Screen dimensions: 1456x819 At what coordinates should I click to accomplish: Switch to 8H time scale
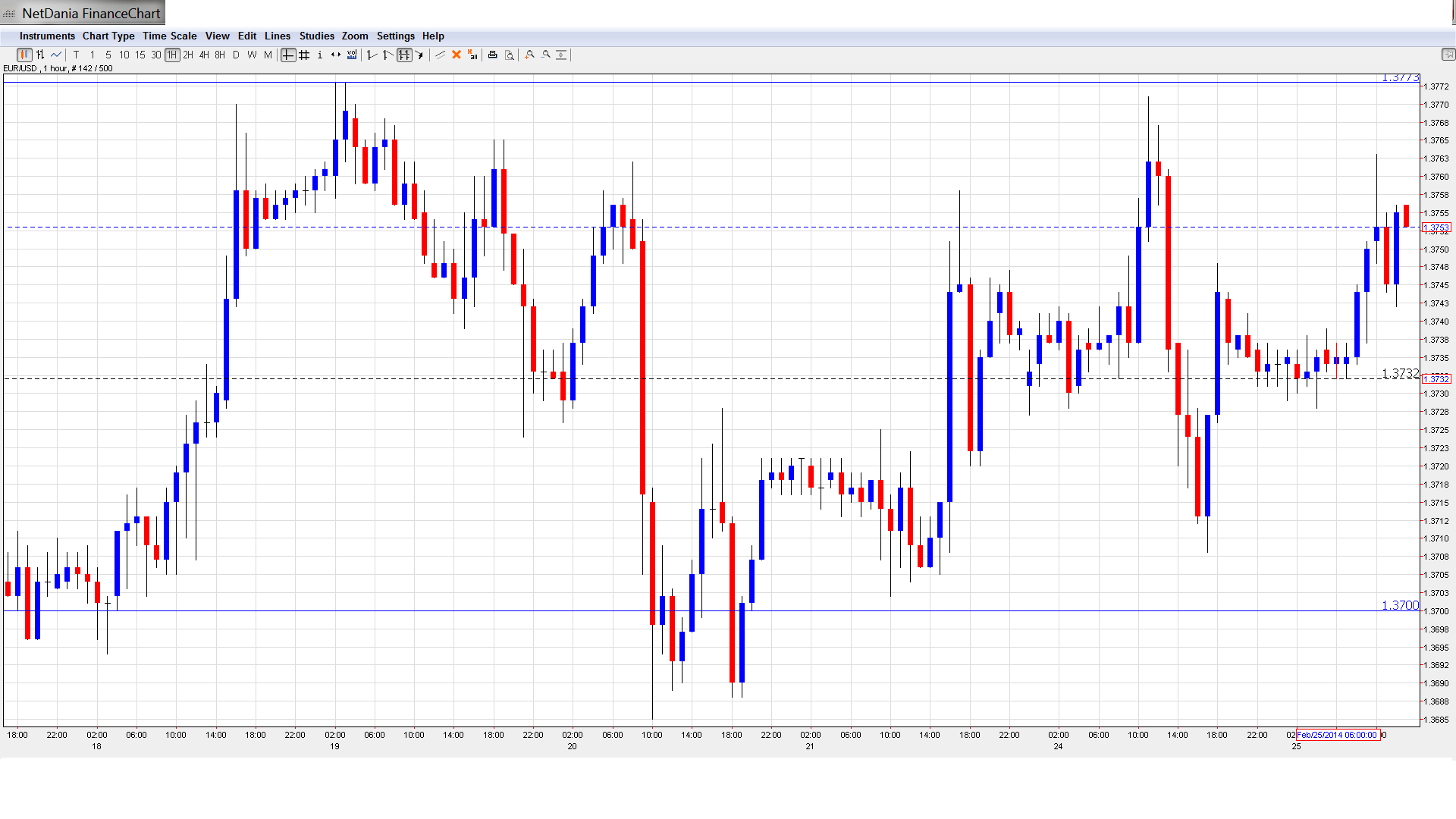pyautogui.click(x=220, y=55)
